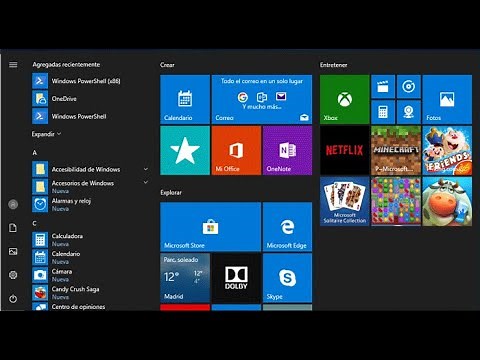Open the Mi Office tile
This screenshot has width=480, height=360.
point(236,150)
